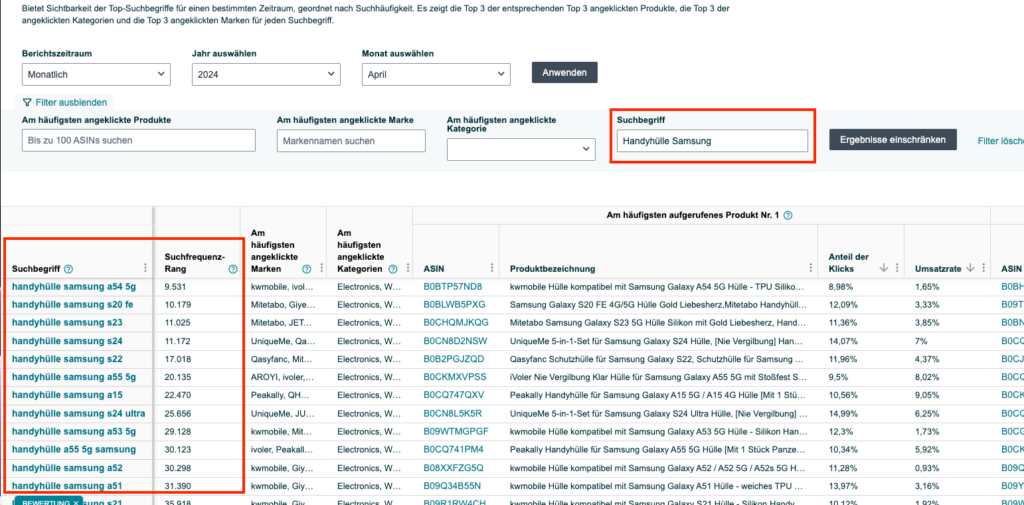Open search term 'handyhülle samsung a54 5g'

coord(73,286)
